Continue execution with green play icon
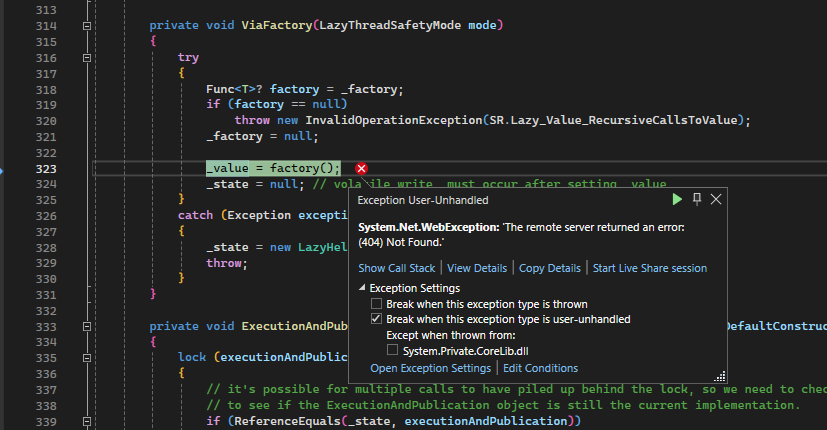Screen dimensions: 827x430 pyautogui.click(x=677, y=199)
